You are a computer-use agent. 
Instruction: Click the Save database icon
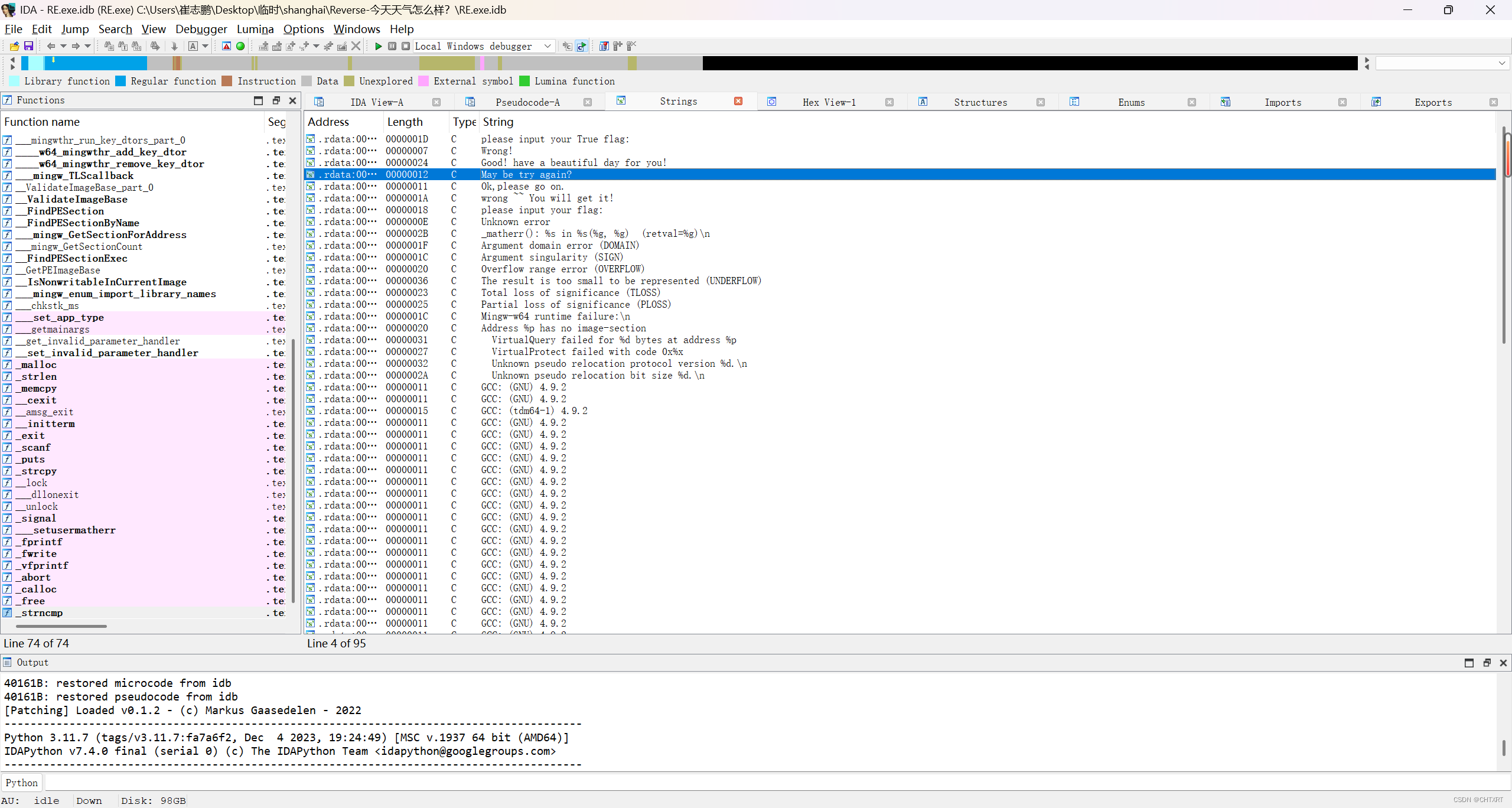(x=28, y=46)
